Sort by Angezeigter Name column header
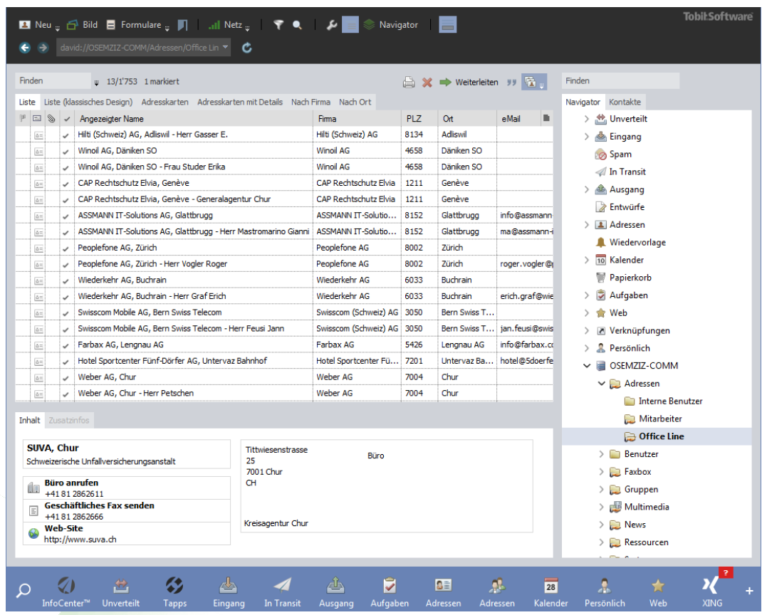This screenshot has height=615, width=767. pos(194,118)
